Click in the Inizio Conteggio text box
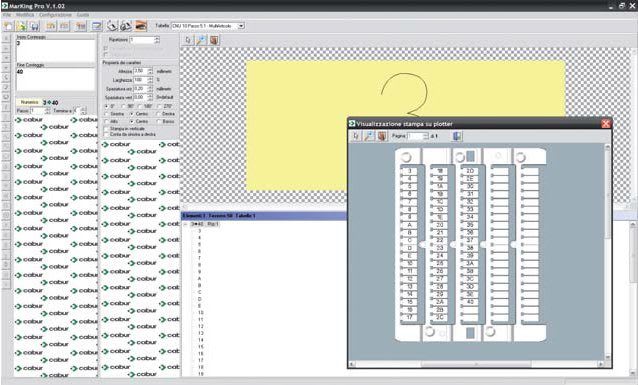Image resolution: width=638 pixels, height=385 pixels. coord(55,51)
